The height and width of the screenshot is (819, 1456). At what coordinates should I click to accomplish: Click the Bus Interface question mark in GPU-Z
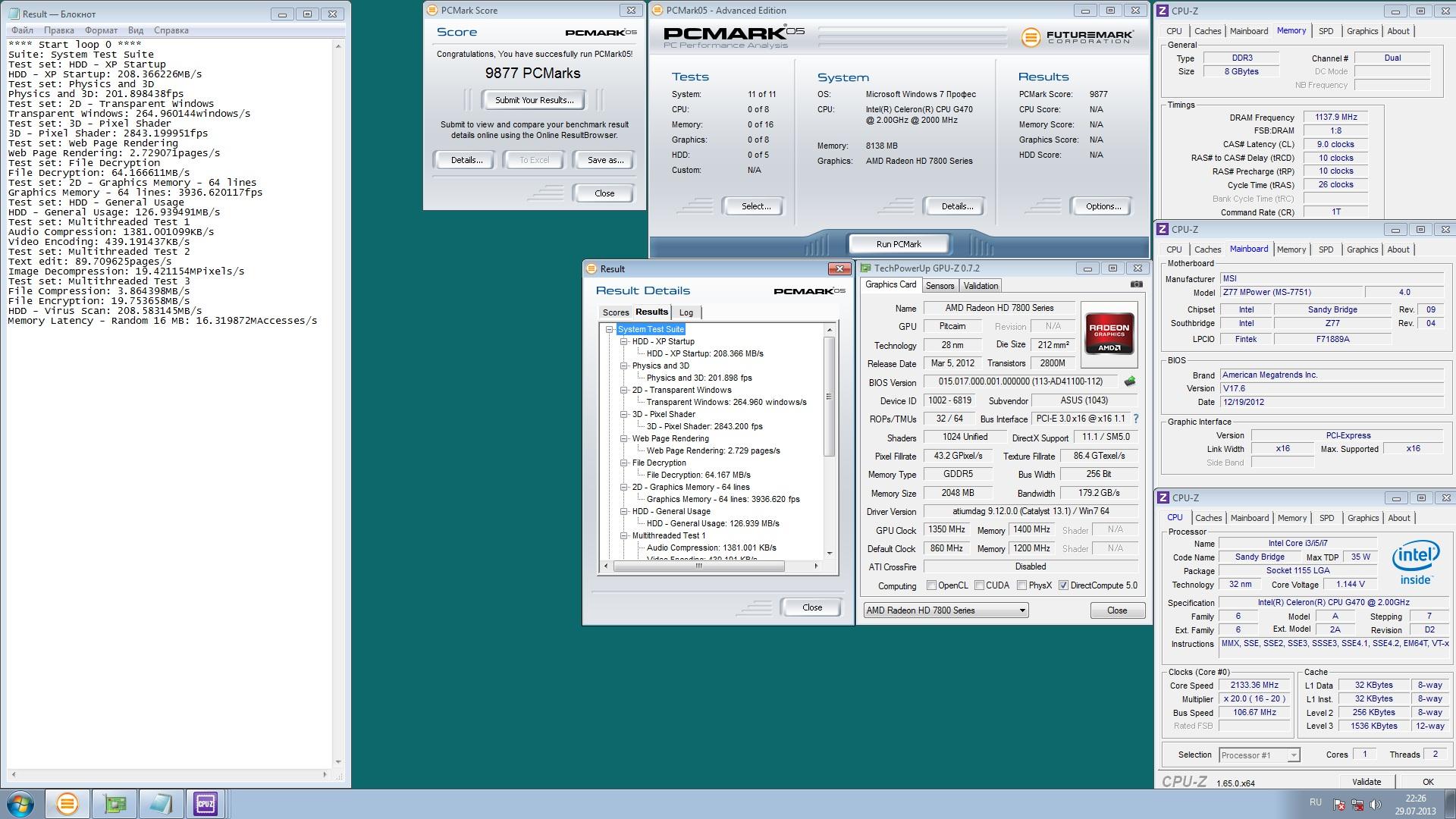[x=1136, y=419]
